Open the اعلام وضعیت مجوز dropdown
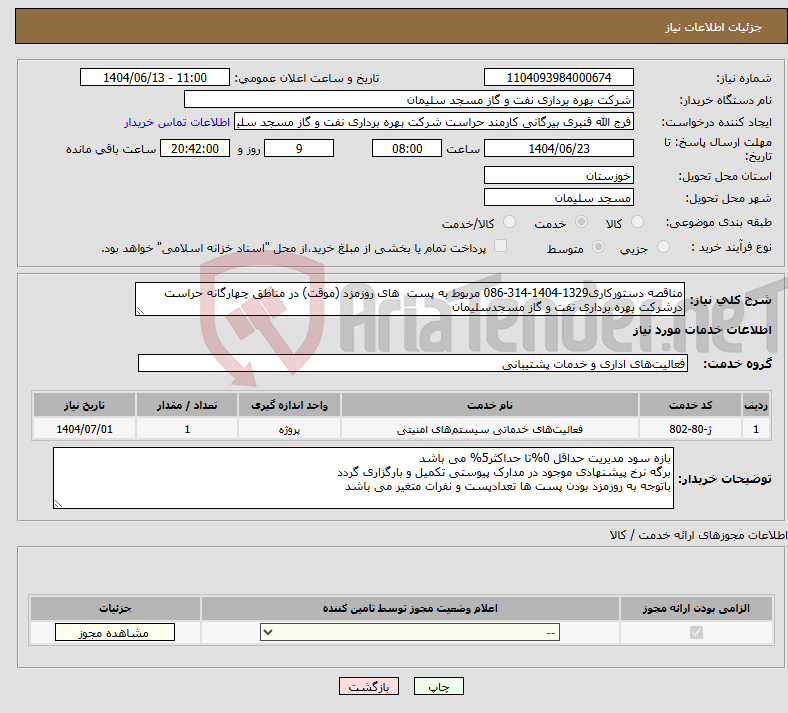Image resolution: width=788 pixels, height=713 pixels. [410, 633]
